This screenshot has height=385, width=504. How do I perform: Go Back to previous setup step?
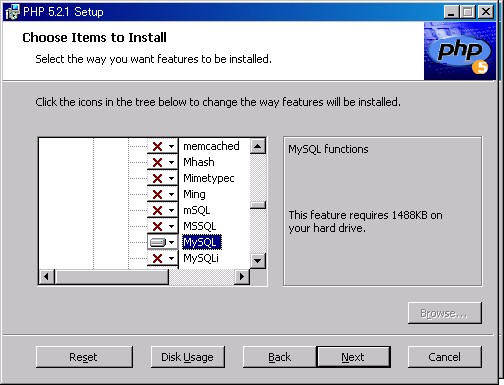tap(279, 357)
